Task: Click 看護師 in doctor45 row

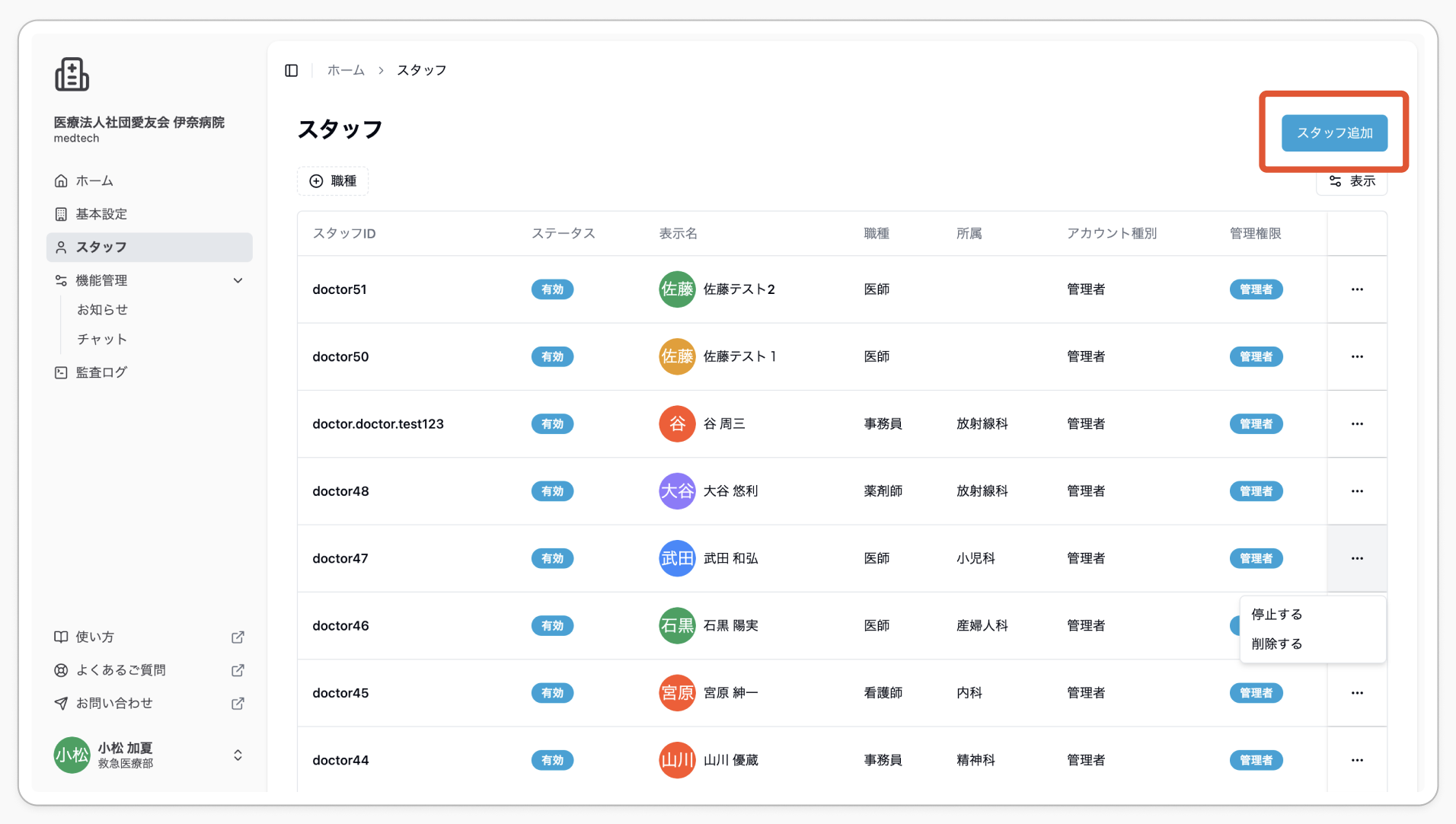Action: pyautogui.click(x=883, y=693)
